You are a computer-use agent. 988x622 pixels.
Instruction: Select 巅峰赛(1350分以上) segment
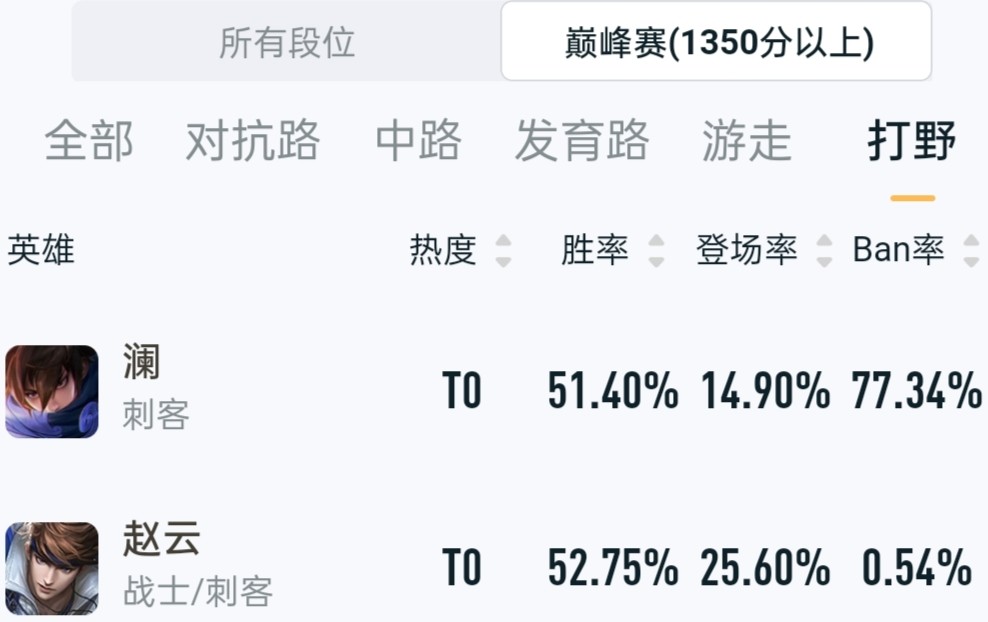click(716, 42)
